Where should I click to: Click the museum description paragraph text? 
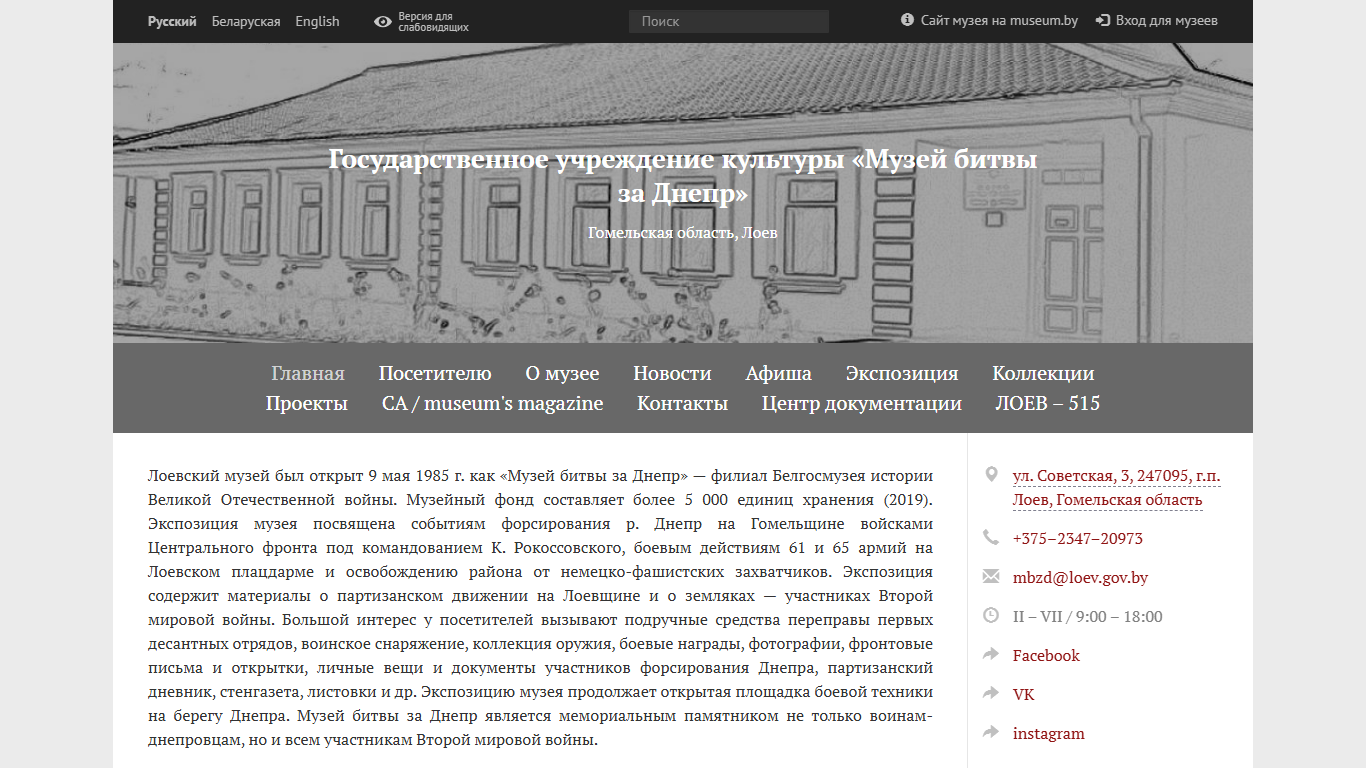(x=540, y=608)
